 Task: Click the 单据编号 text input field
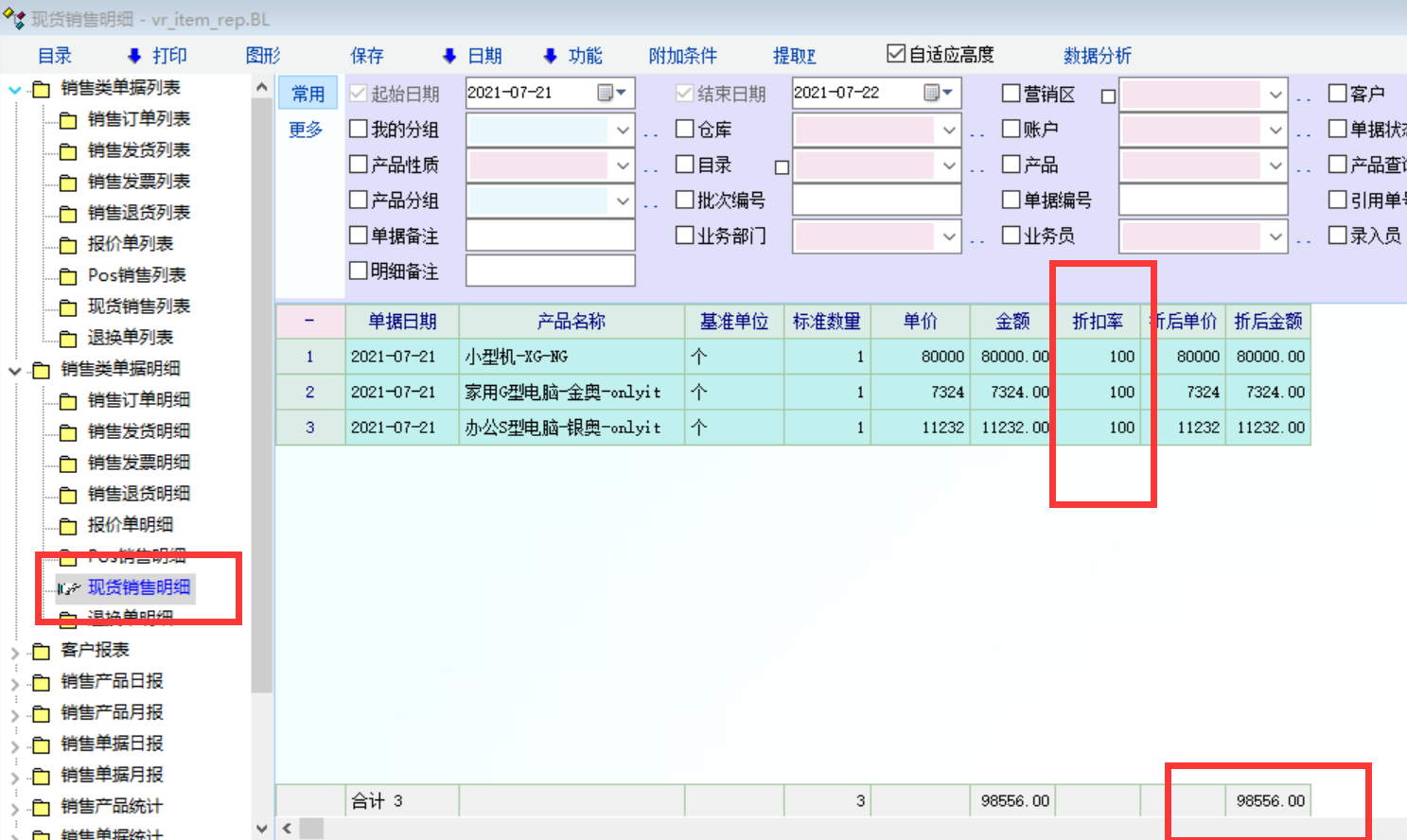[x=1203, y=201]
